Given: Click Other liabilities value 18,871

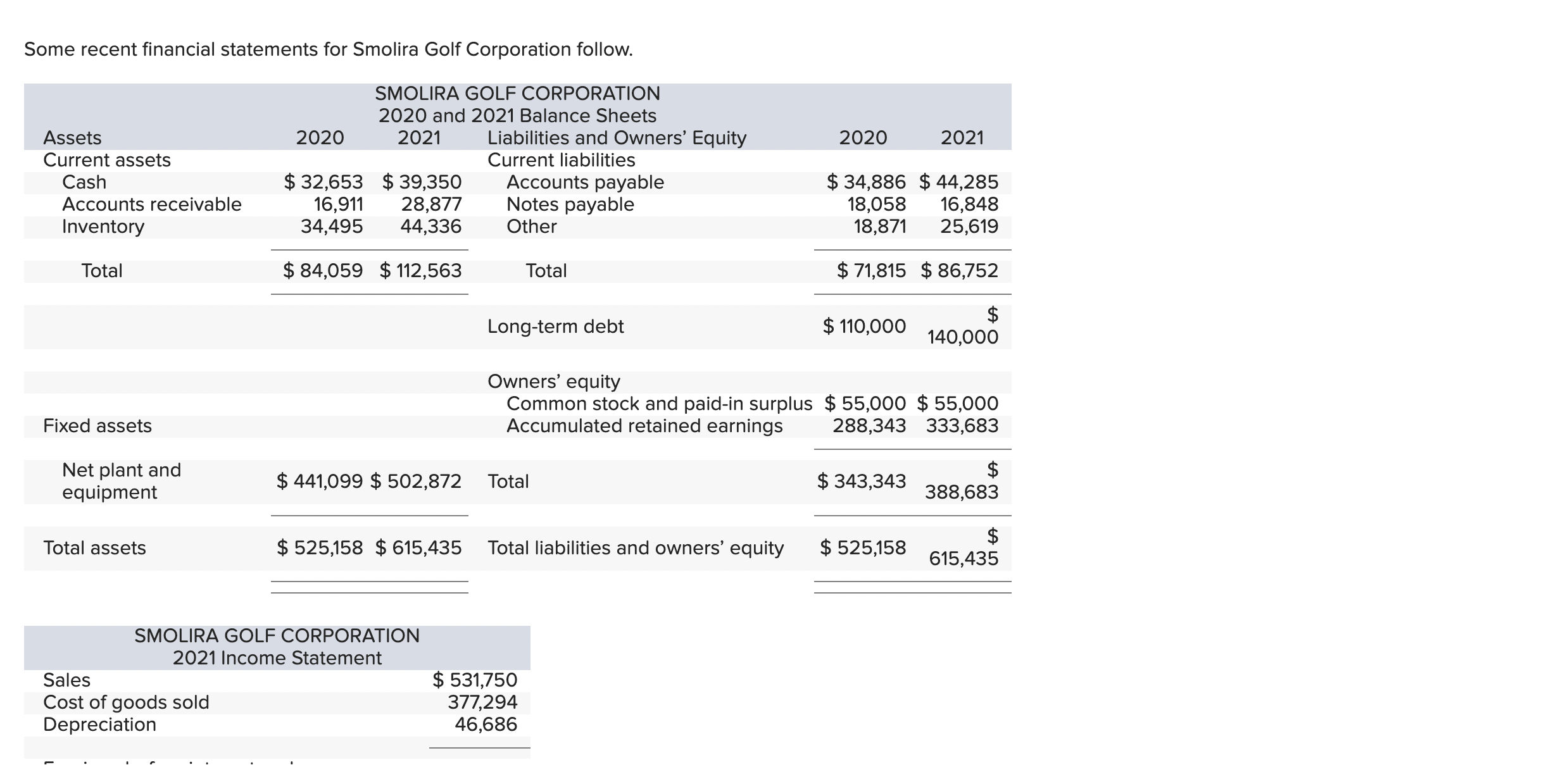Looking at the screenshot, I should pyautogui.click(x=880, y=227).
